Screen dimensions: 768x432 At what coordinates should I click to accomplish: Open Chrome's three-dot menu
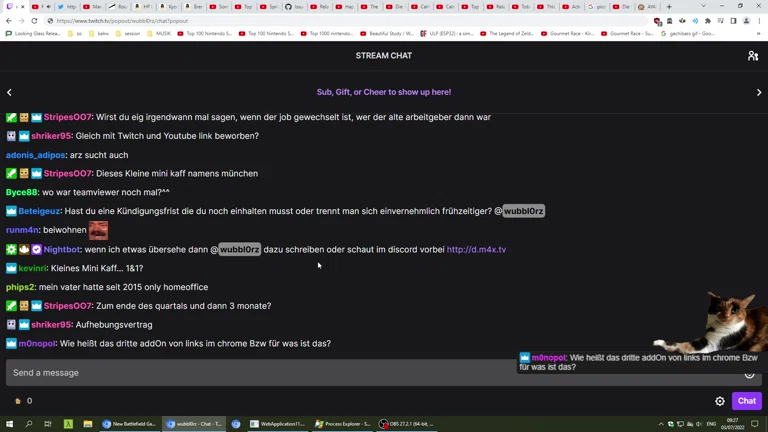point(759,21)
